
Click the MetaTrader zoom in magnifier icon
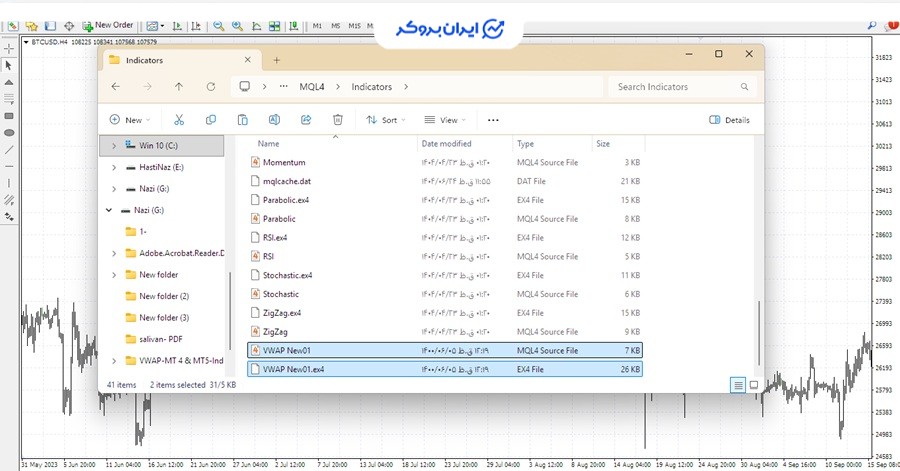click(x=218, y=25)
